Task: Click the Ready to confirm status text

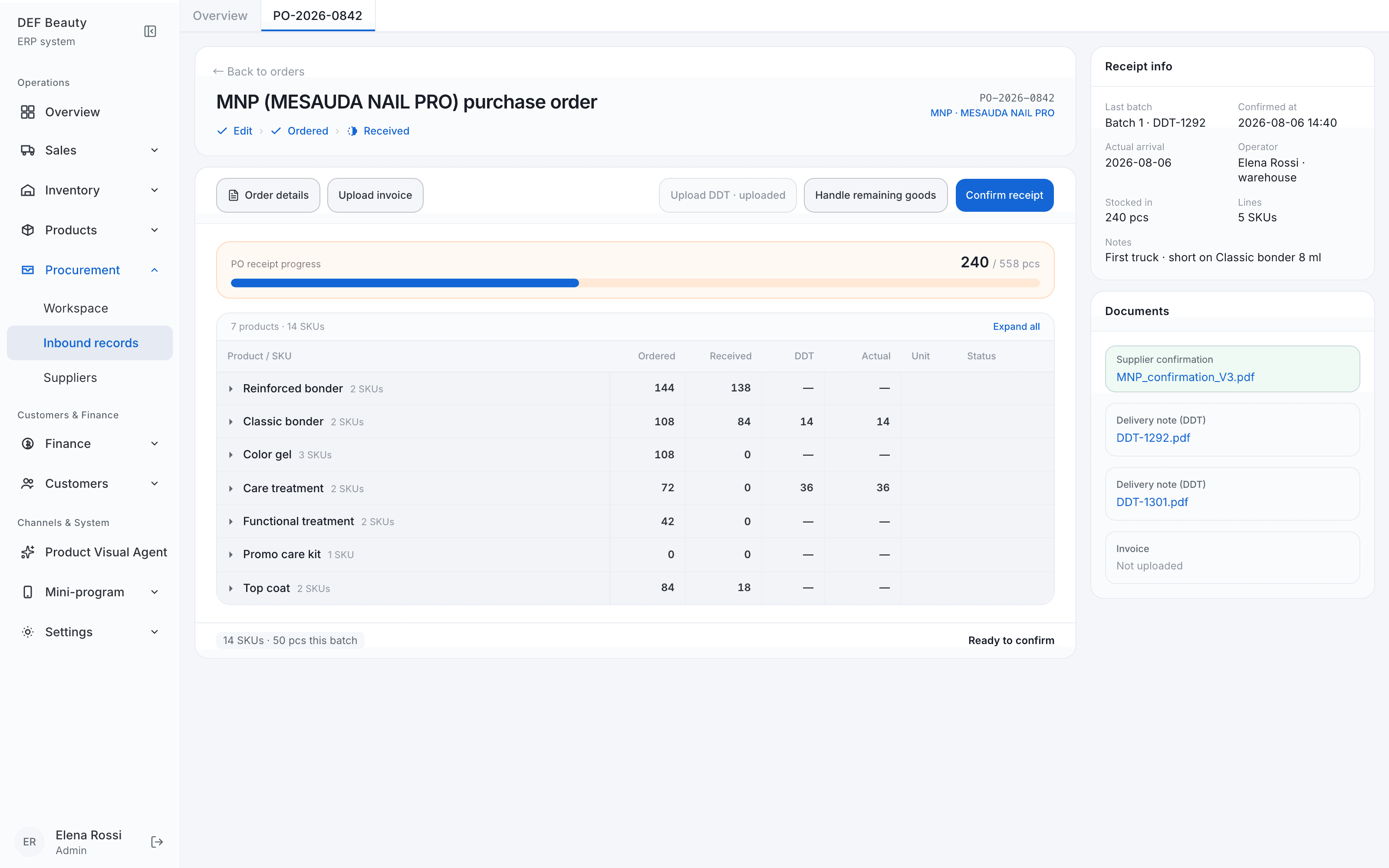Action: (1011, 641)
